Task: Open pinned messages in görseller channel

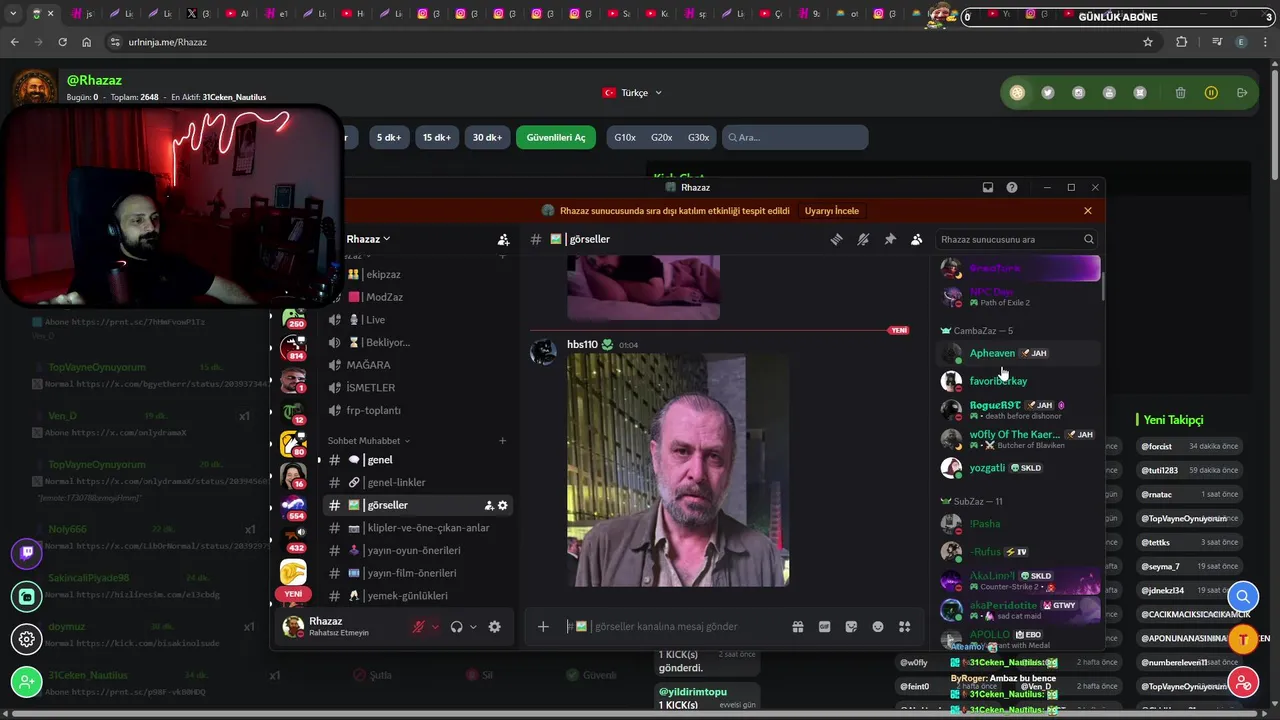Action: (890, 239)
